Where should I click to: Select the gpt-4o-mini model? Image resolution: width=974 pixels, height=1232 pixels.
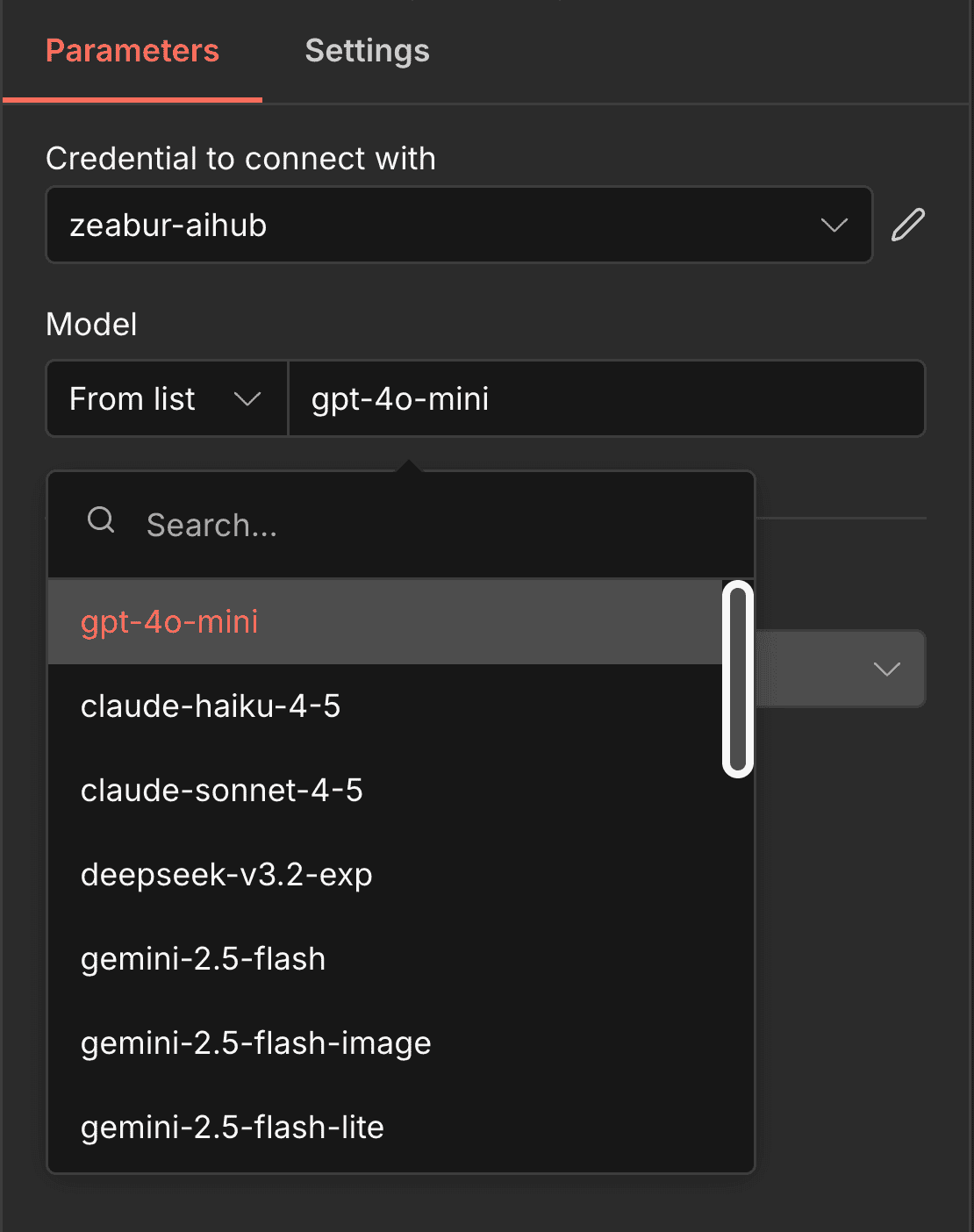(169, 621)
